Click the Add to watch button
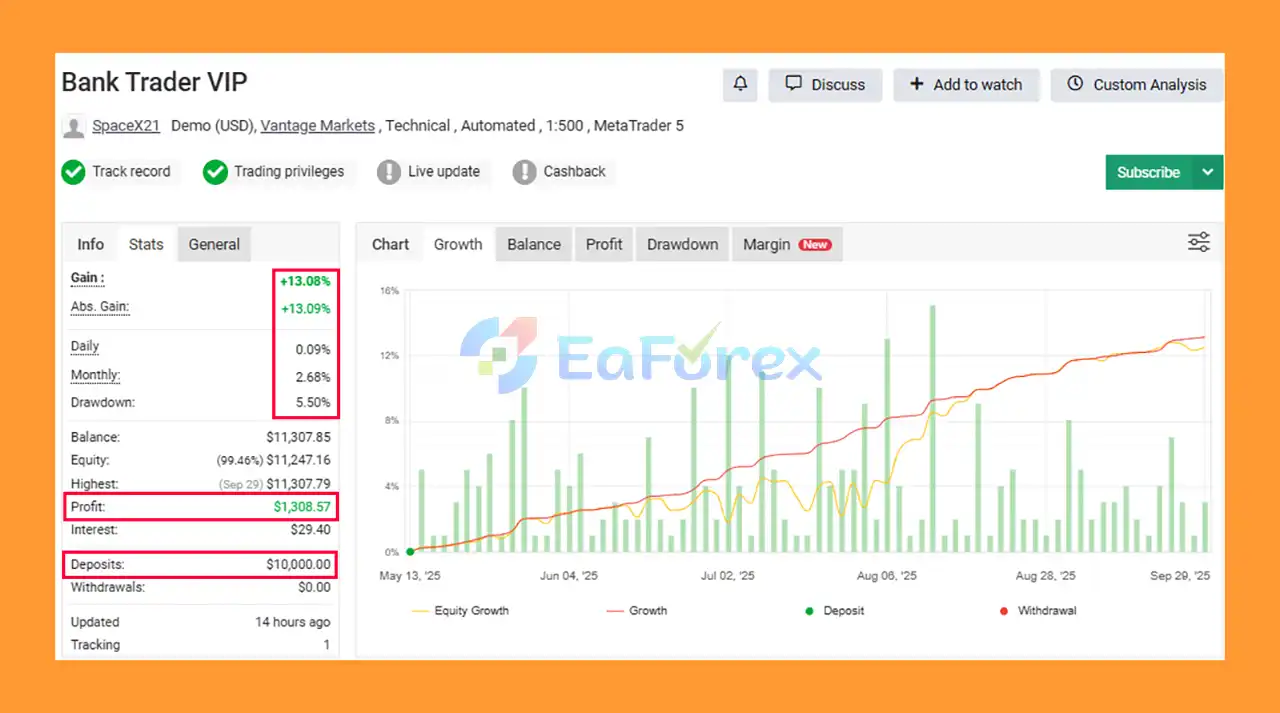Viewport: 1280px width, 713px height. (966, 85)
